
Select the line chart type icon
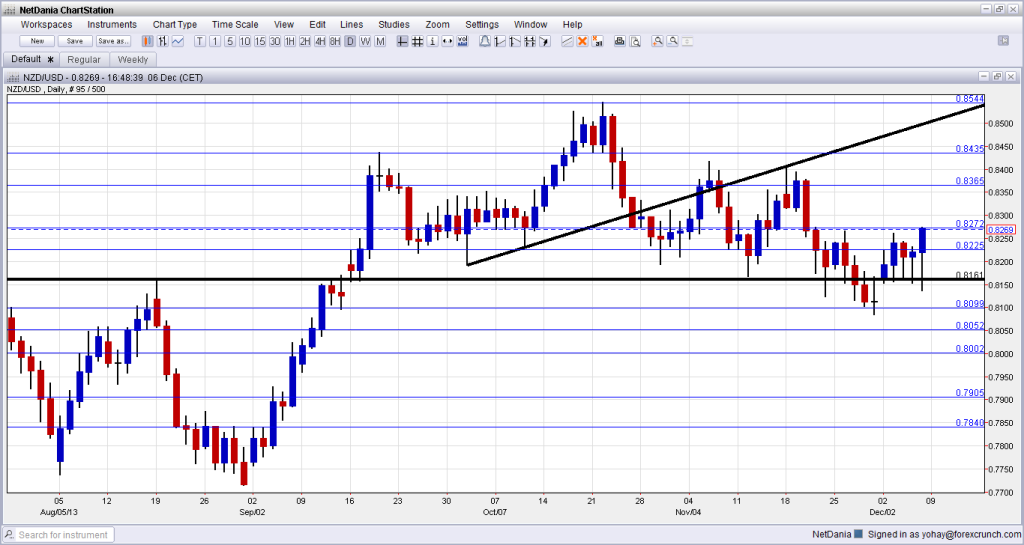(178, 41)
